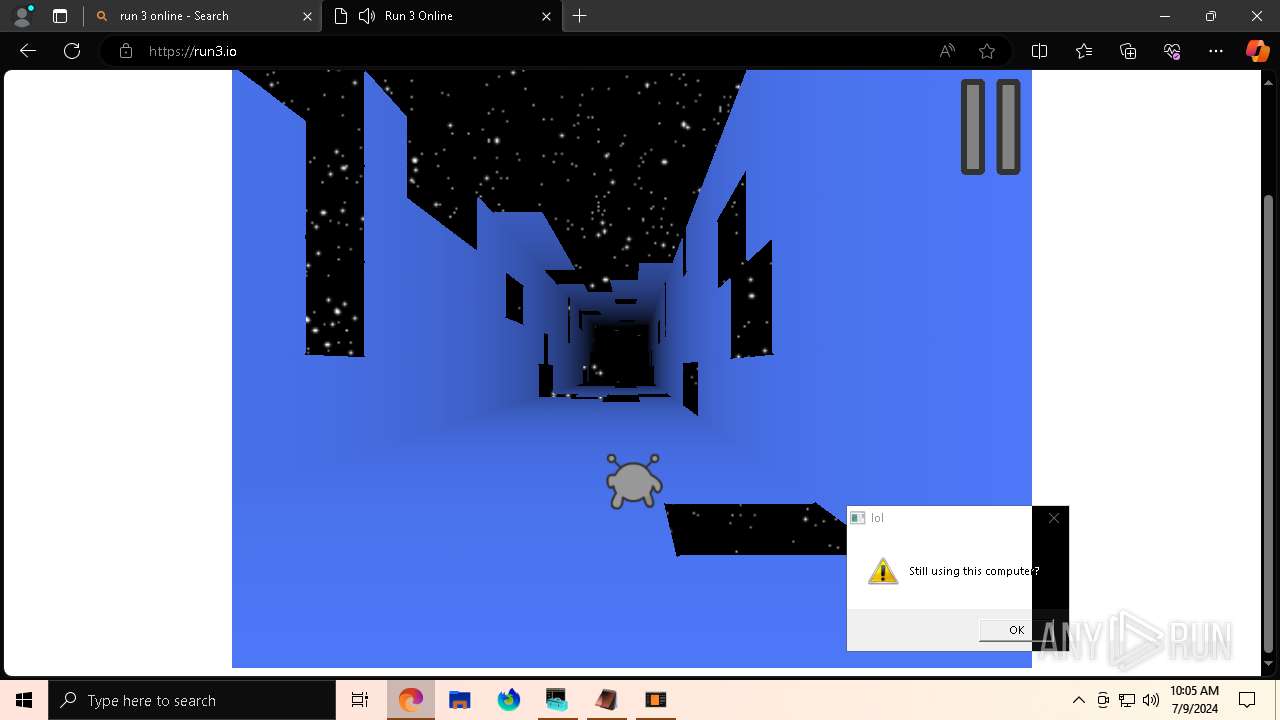Open the browser profile menu
Image resolution: width=1280 pixels, height=720 pixels.
pyautogui.click(x=22, y=16)
